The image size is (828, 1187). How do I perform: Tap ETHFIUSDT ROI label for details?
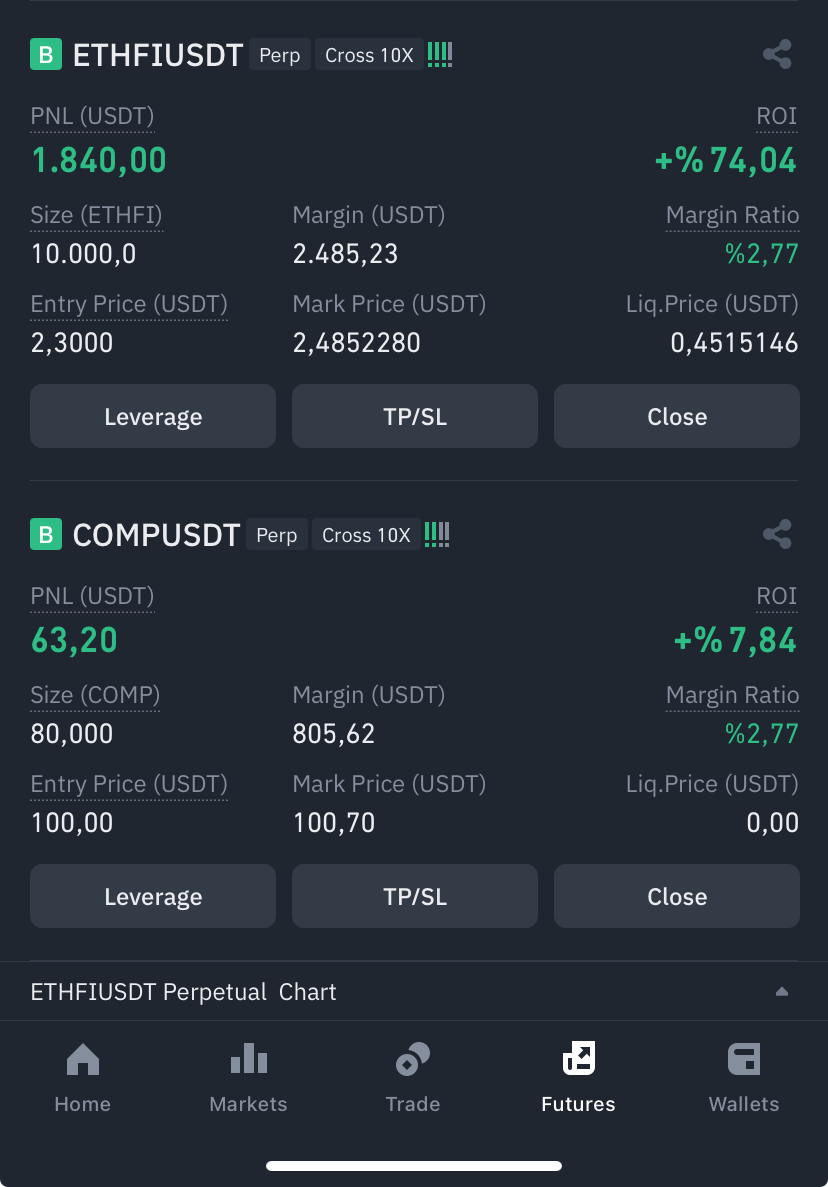click(x=777, y=116)
